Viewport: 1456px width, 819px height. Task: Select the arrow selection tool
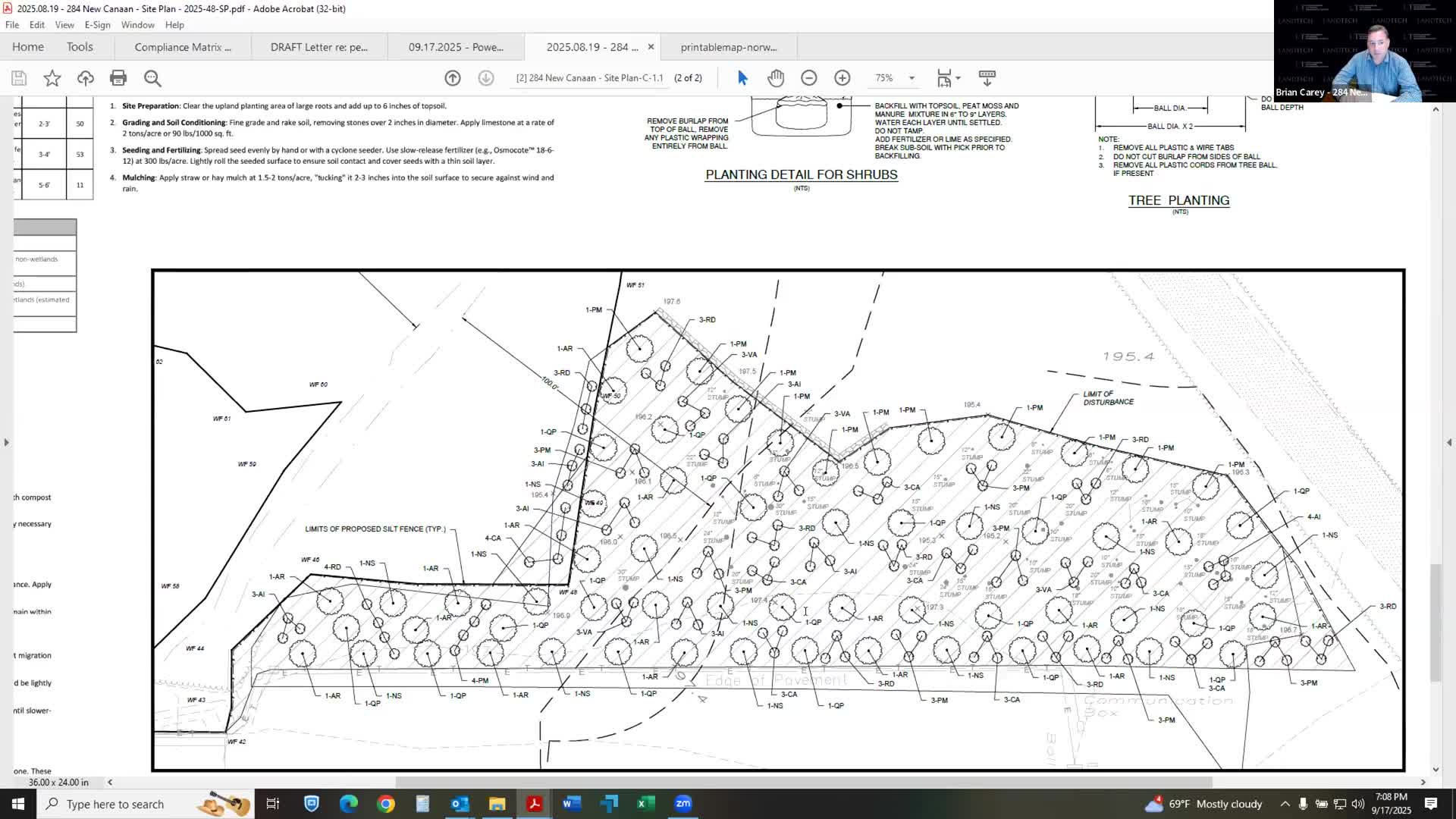[742, 78]
